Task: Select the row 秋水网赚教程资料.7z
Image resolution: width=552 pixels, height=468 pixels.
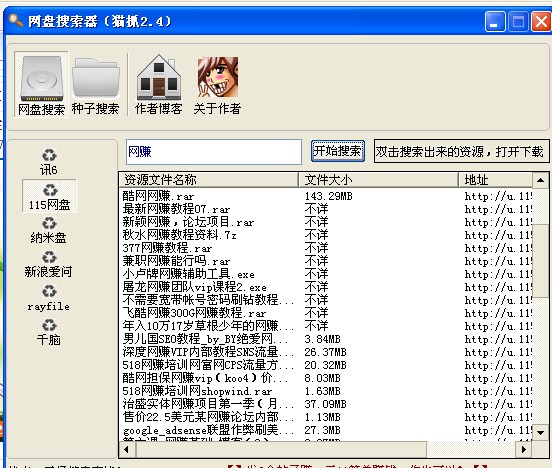Action: click(x=326, y=235)
